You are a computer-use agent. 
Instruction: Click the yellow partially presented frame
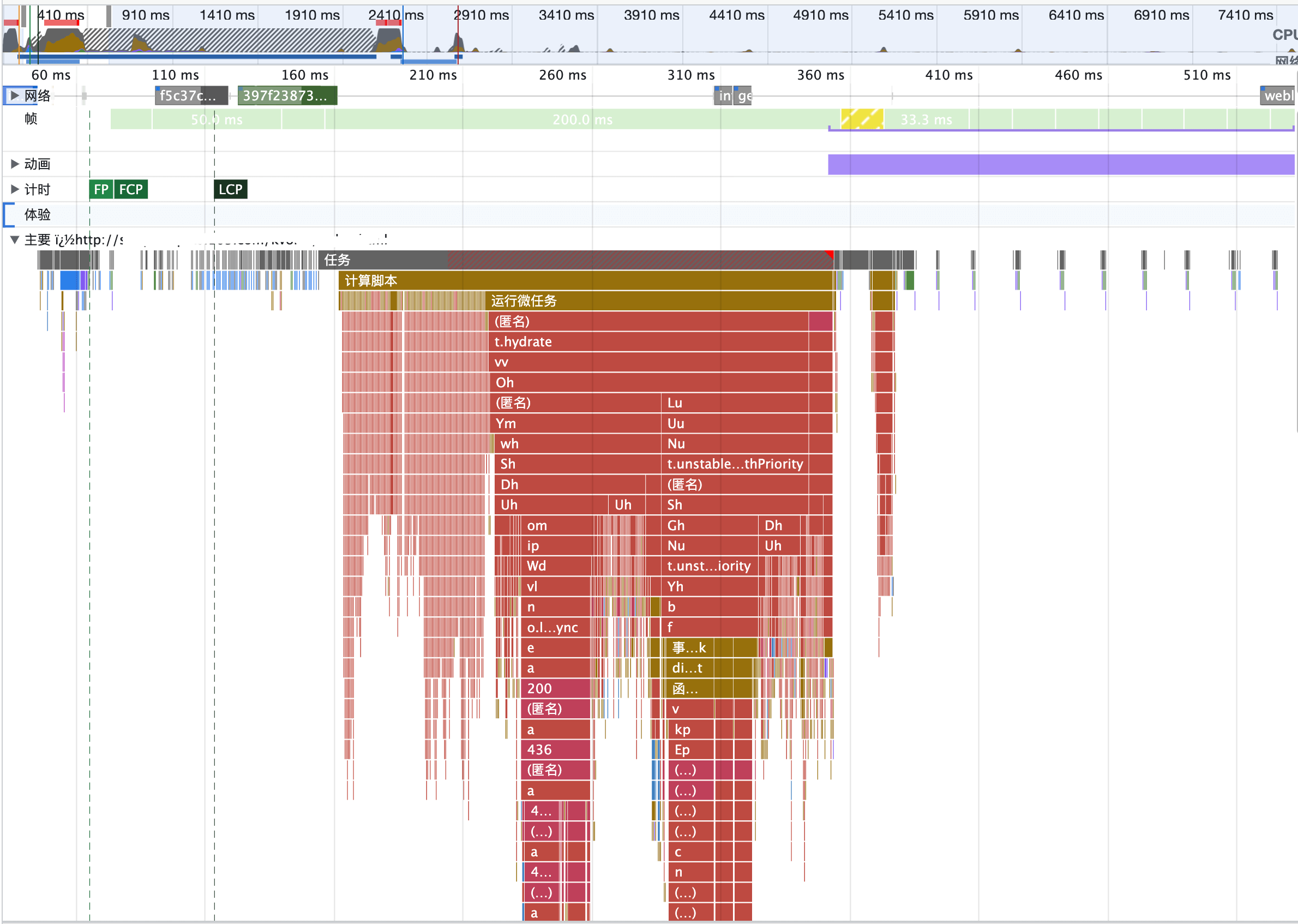[862, 119]
